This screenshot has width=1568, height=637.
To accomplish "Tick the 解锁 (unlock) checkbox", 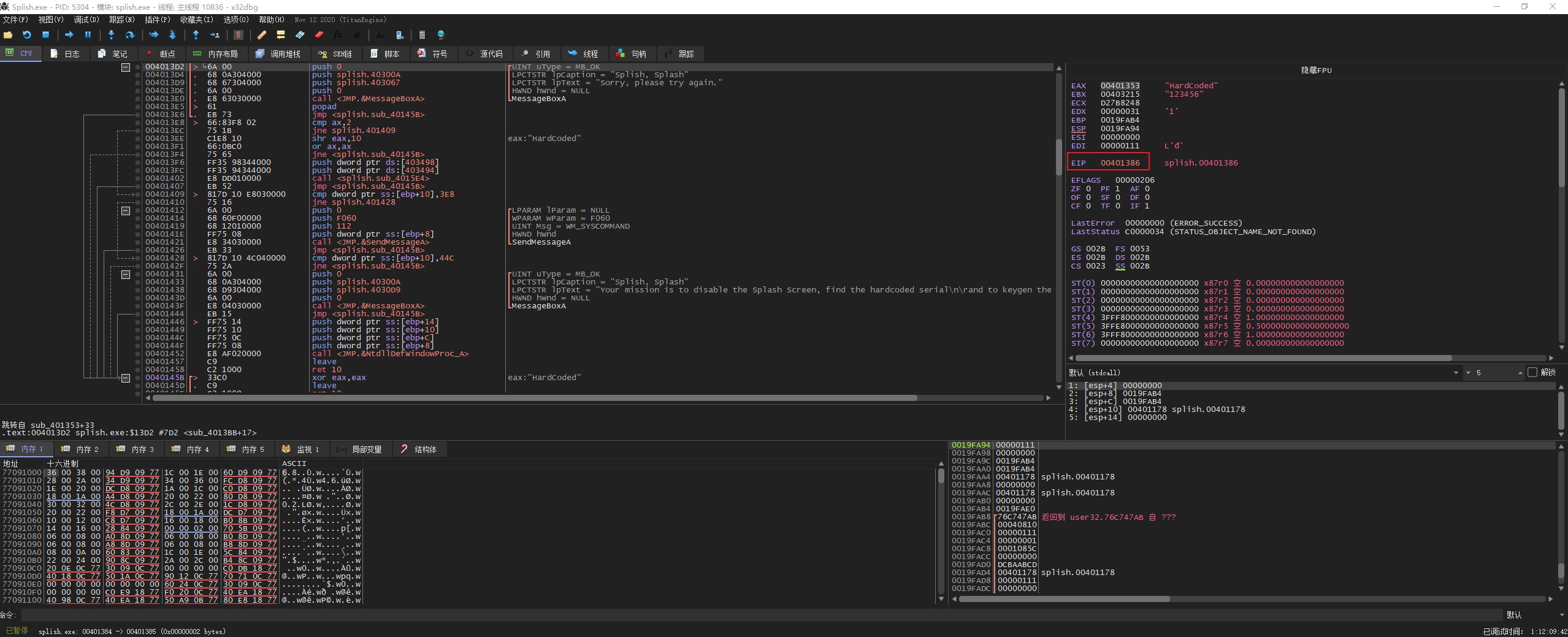I will pos(1532,372).
